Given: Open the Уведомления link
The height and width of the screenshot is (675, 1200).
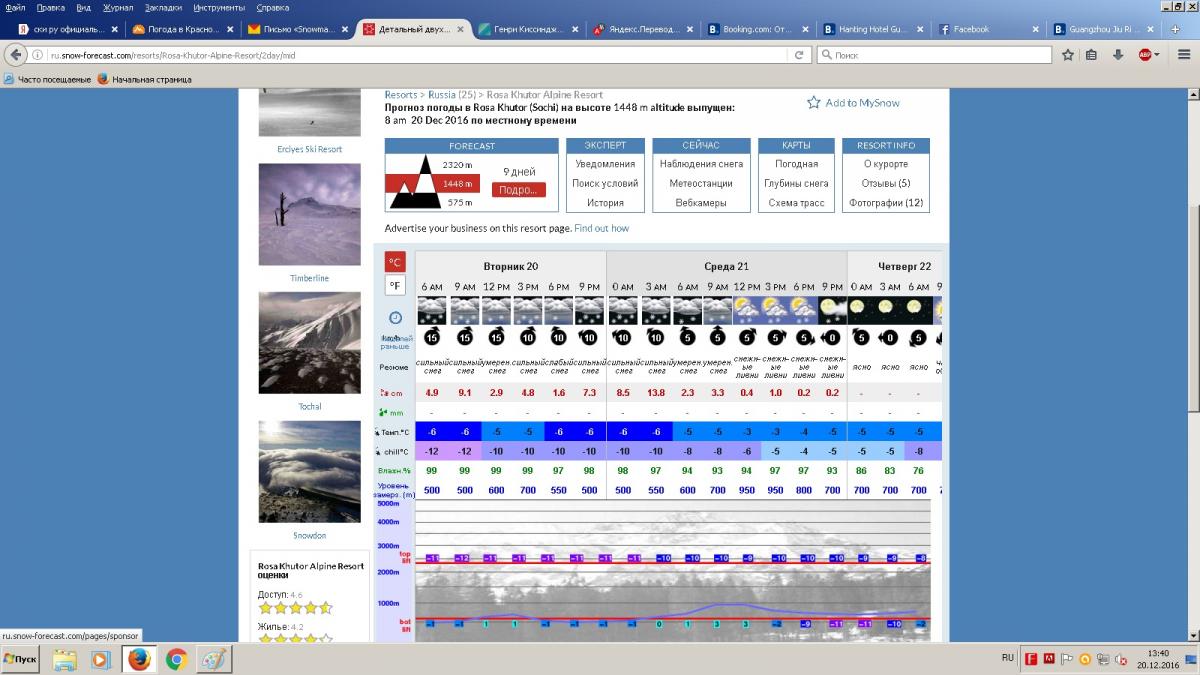Looking at the screenshot, I should 605,164.
